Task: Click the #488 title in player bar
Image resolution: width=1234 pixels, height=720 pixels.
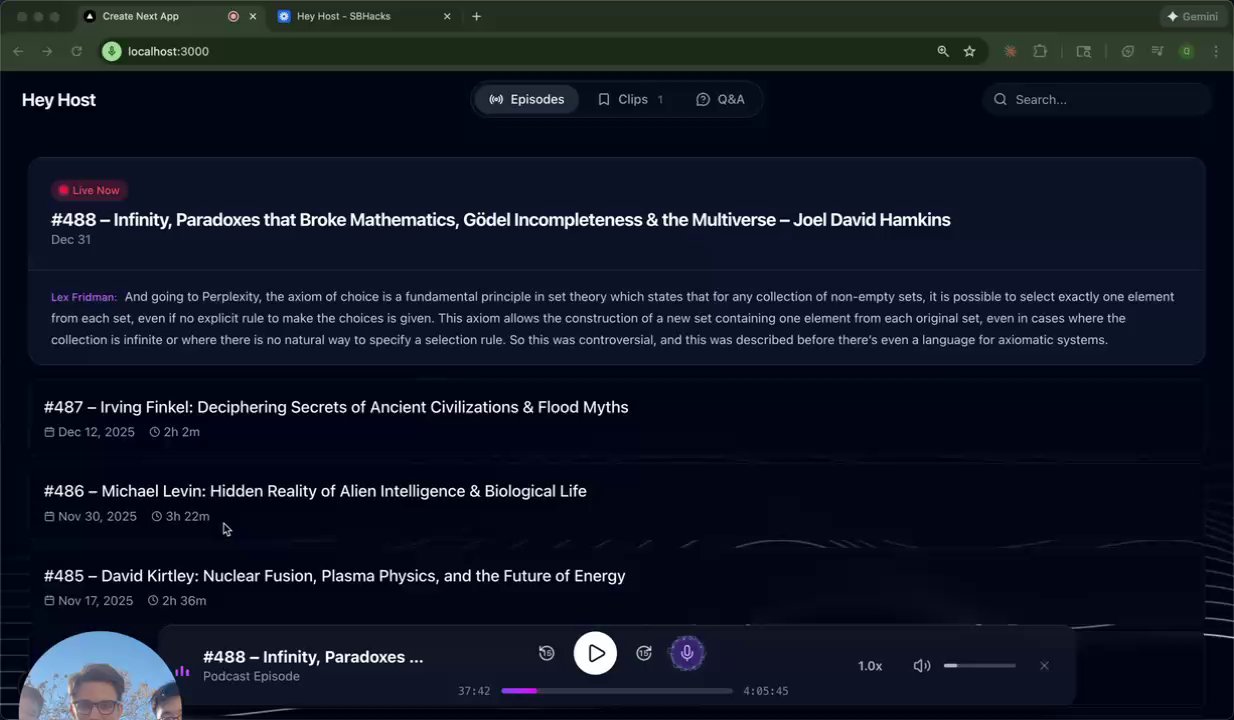Action: (313, 657)
